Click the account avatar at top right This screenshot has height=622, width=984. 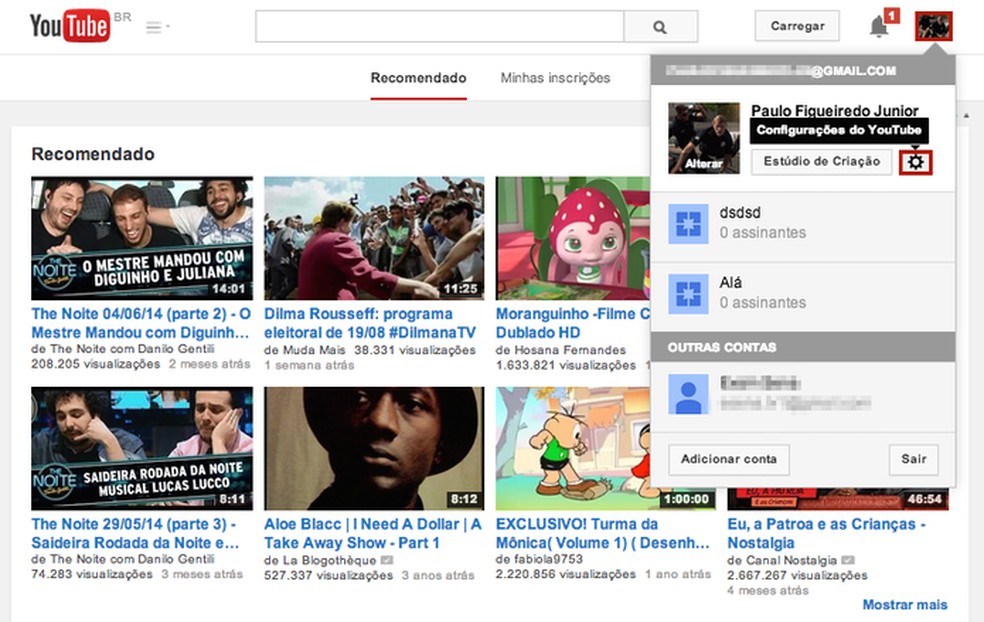coord(934,26)
